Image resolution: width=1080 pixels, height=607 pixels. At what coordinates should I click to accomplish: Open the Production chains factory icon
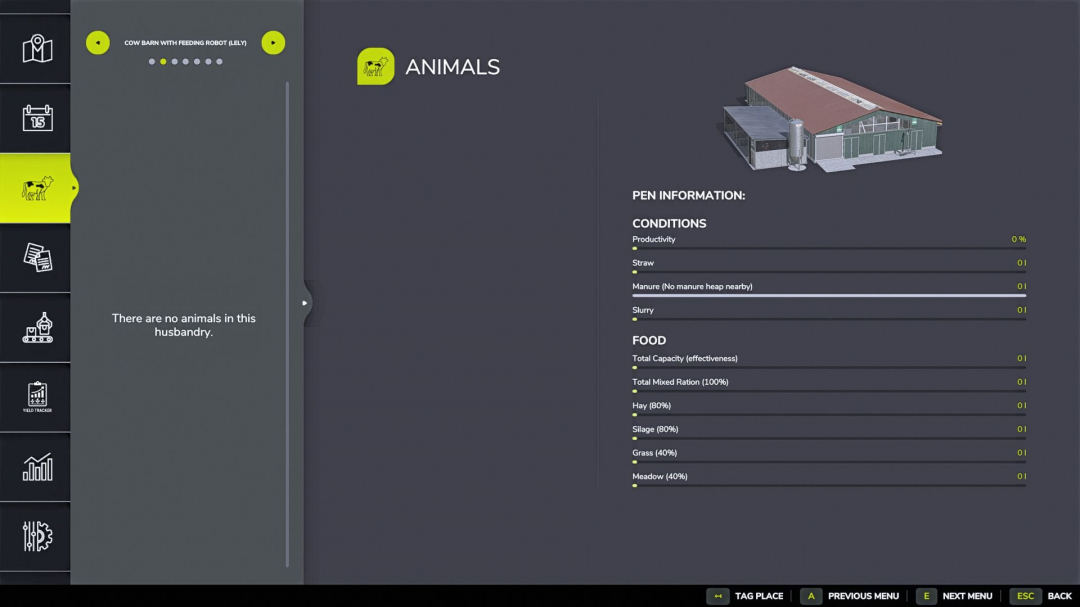click(x=37, y=327)
